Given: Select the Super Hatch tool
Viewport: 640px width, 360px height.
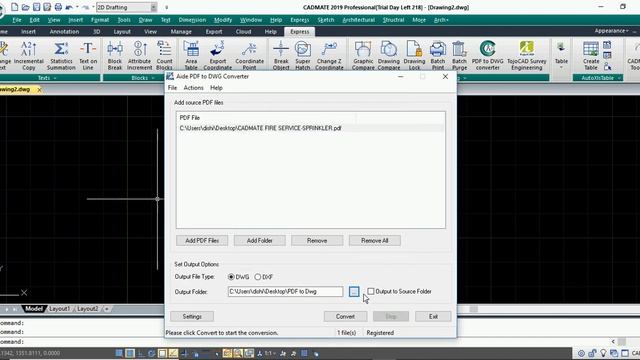Looking at the screenshot, I should (x=303, y=56).
